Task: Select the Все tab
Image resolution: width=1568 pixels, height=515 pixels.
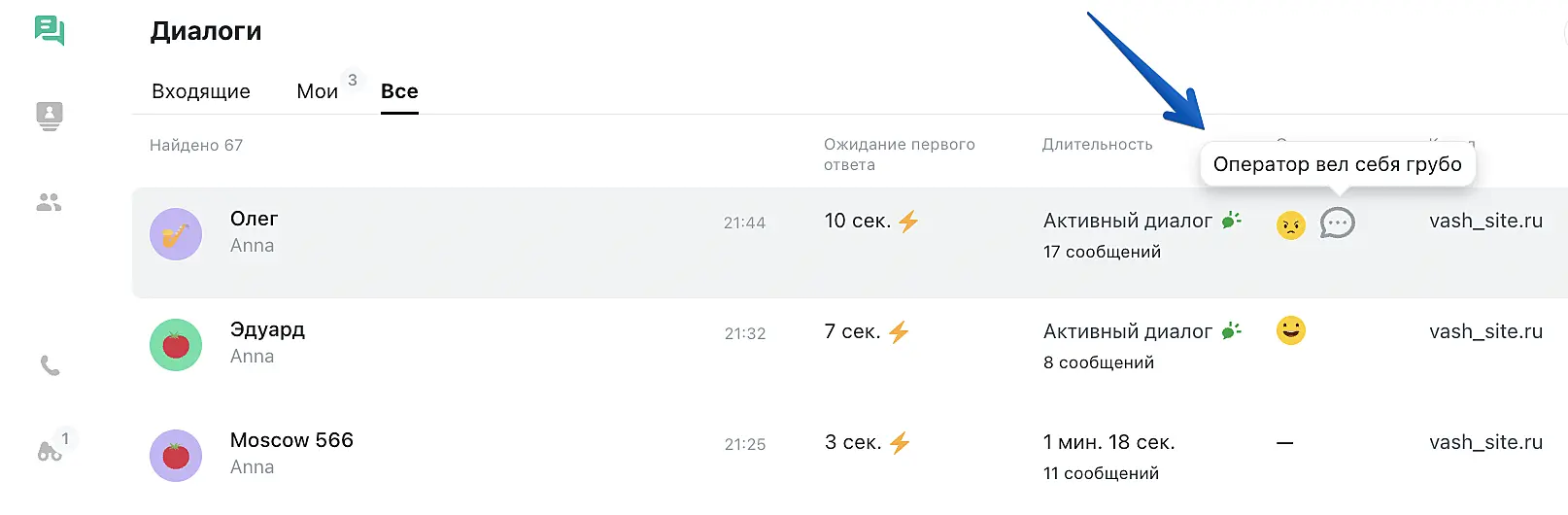Action: pyautogui.click(x=399, y=91)
